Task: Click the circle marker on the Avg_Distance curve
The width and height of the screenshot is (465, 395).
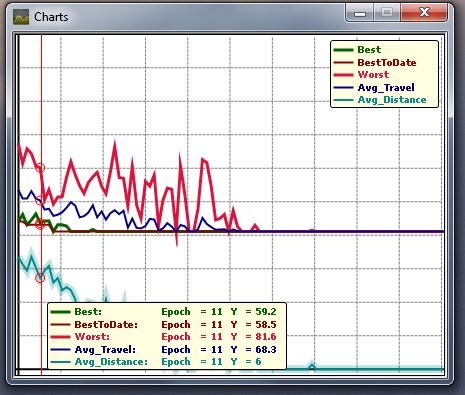Action: tap(40, 278)
